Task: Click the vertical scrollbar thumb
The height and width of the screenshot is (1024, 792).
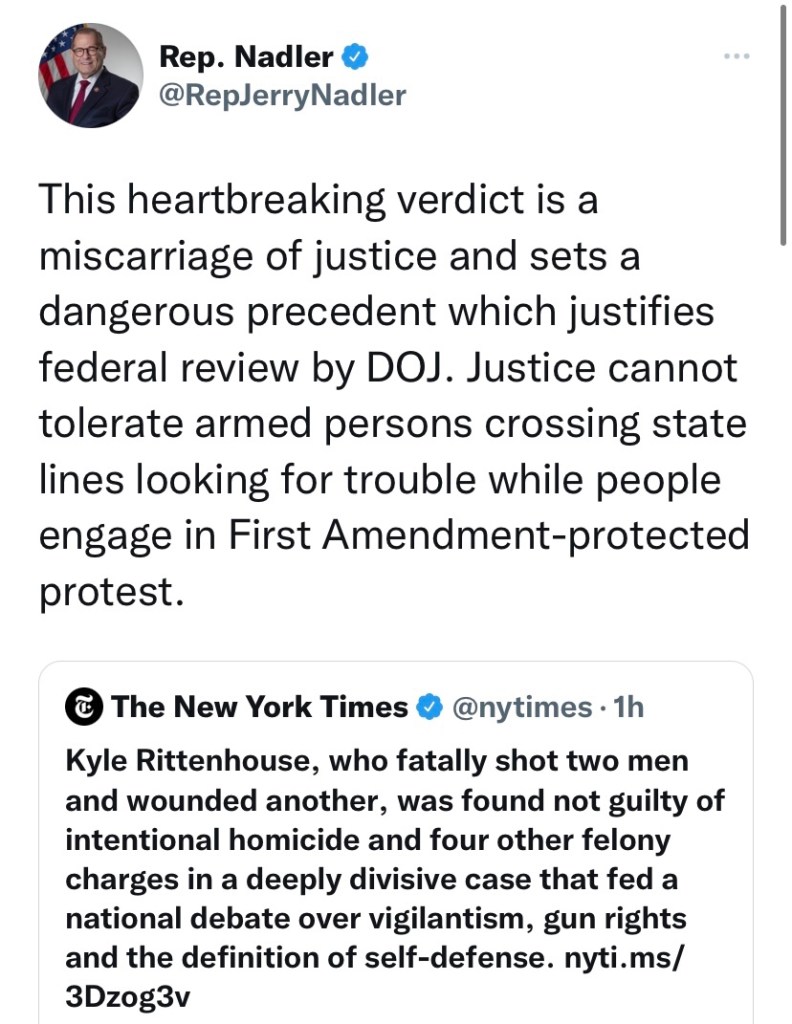Action: (x=781, y=120)
